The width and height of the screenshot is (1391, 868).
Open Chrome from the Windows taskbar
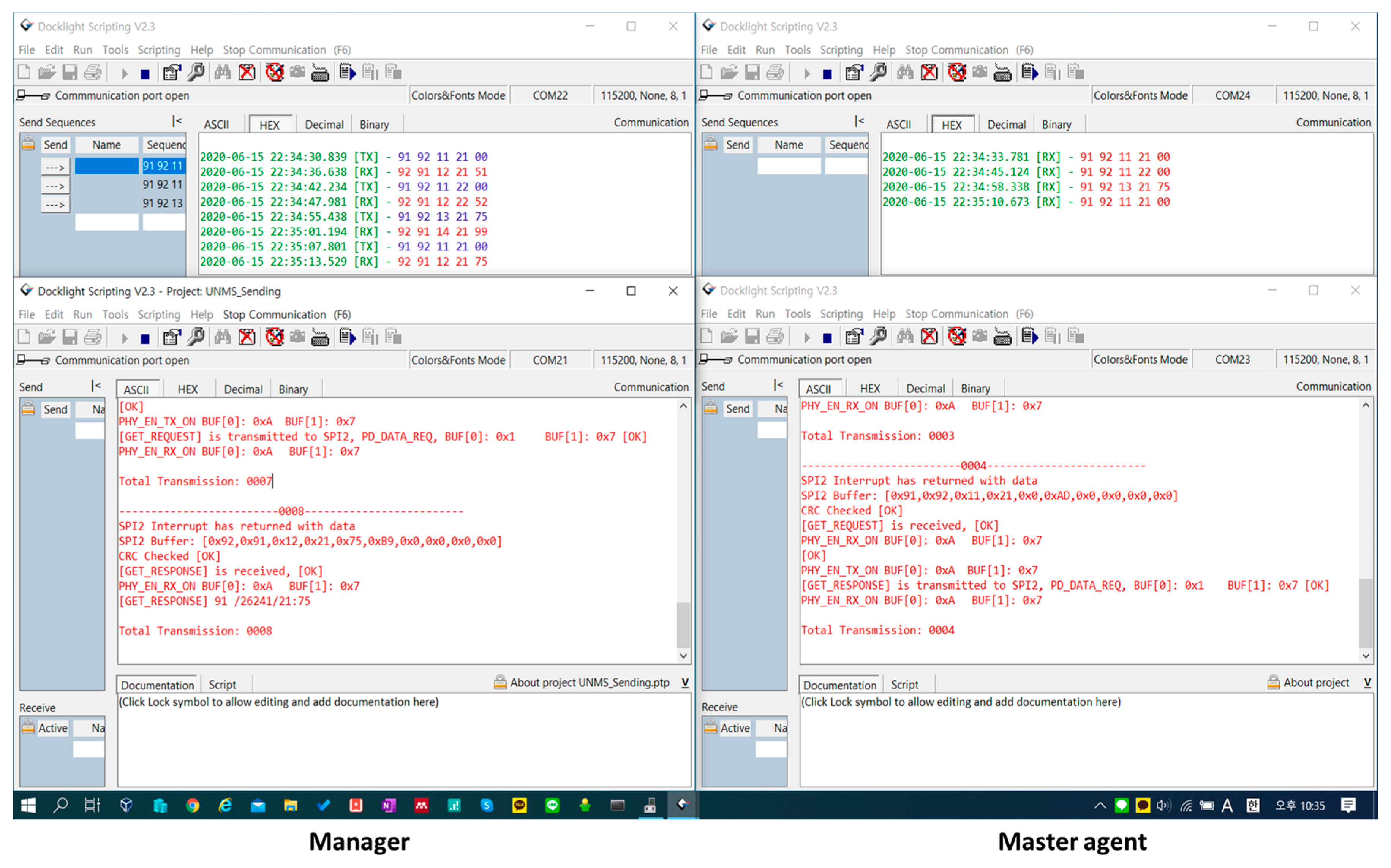[x=193, y=806]
